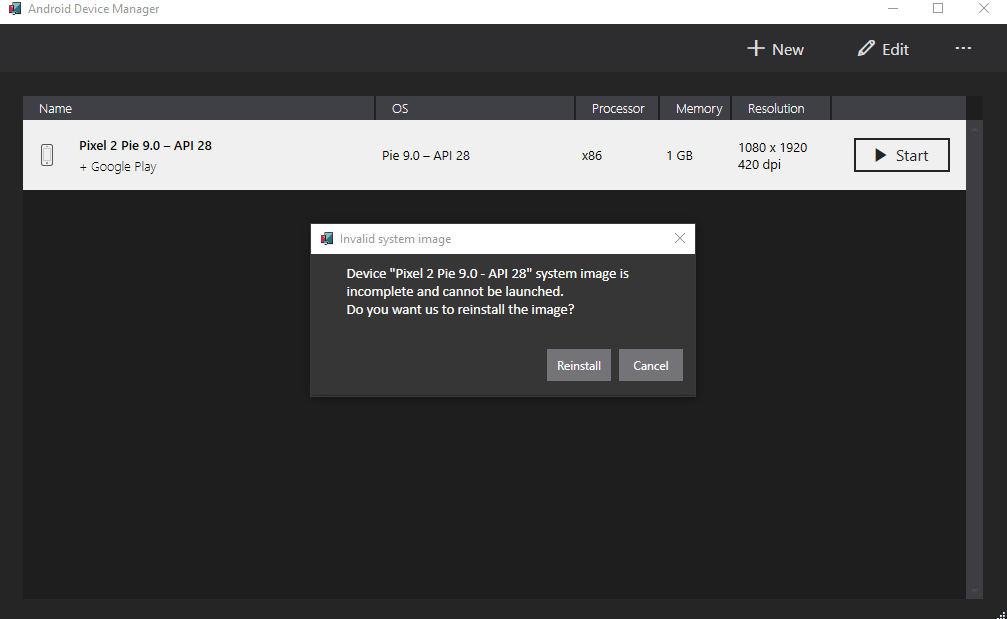Create a new virtual device with New
This screenshot has height=619, width=1007.
(x=775, y=48)
